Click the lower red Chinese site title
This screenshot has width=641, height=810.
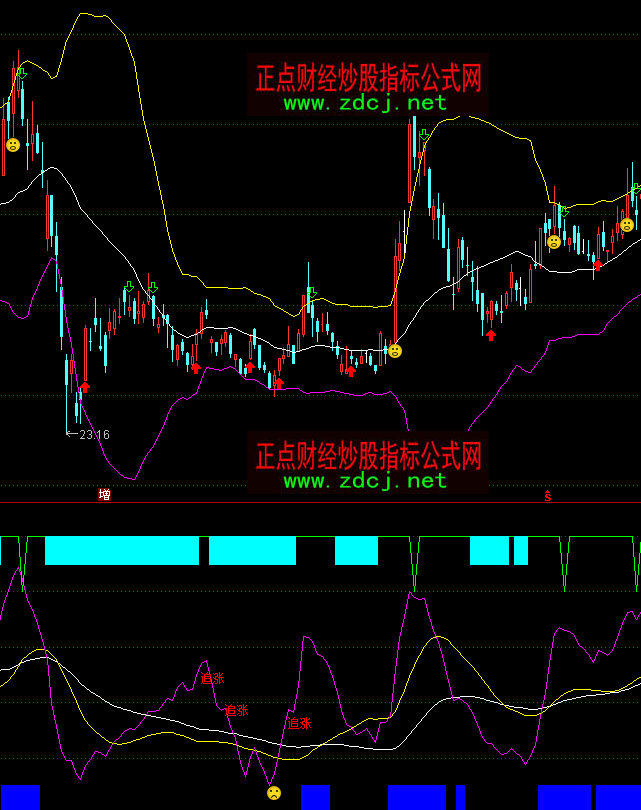[x=369, y=456]
